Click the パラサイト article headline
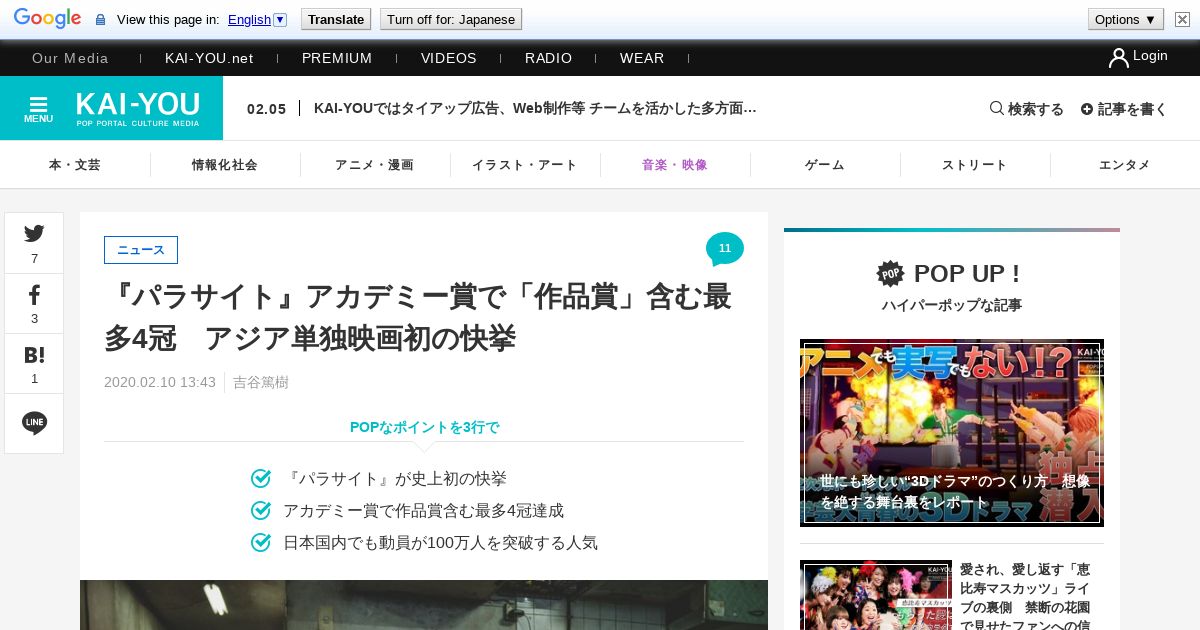This screenshot has height=630, width=1200. tap(418, 317)
